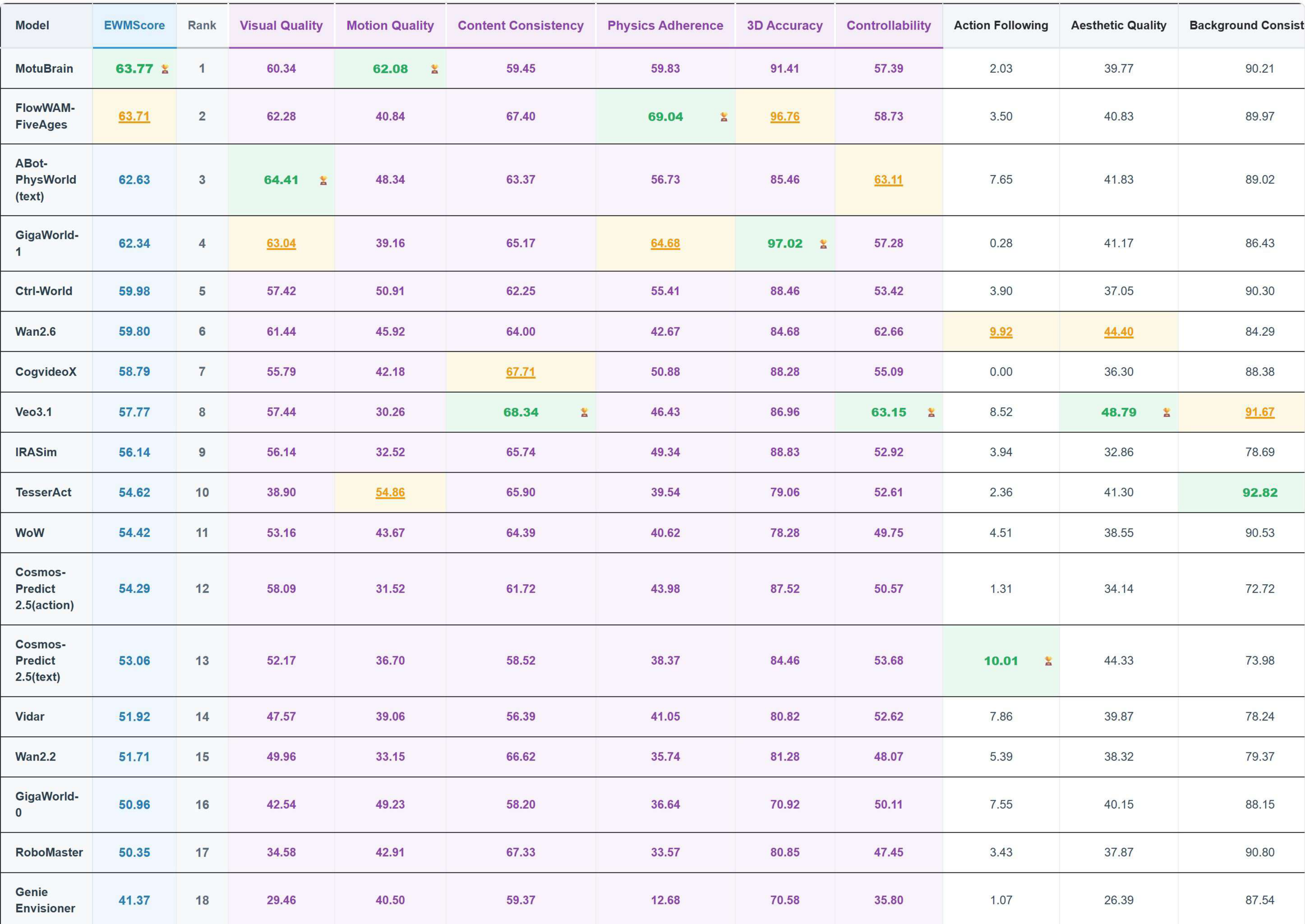Sort by Motion Quality column header
Image resolution: width=1305 pixels, height=924 pixels.
pos(390,26)
